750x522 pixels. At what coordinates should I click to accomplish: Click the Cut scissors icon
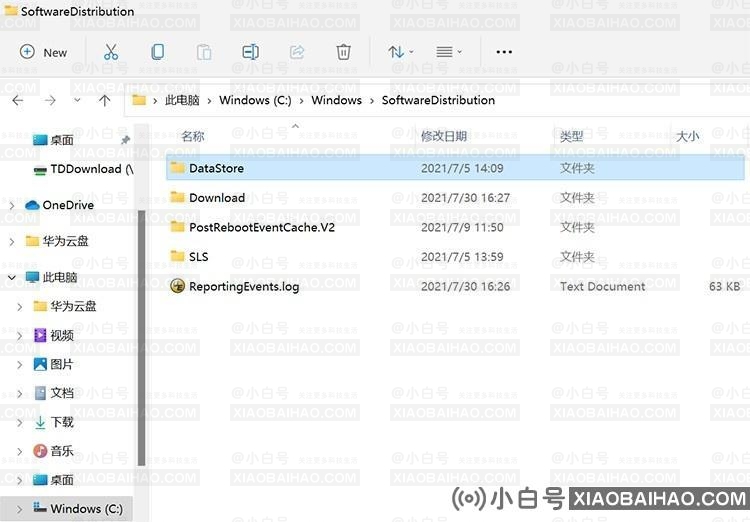tap(111, 52)
